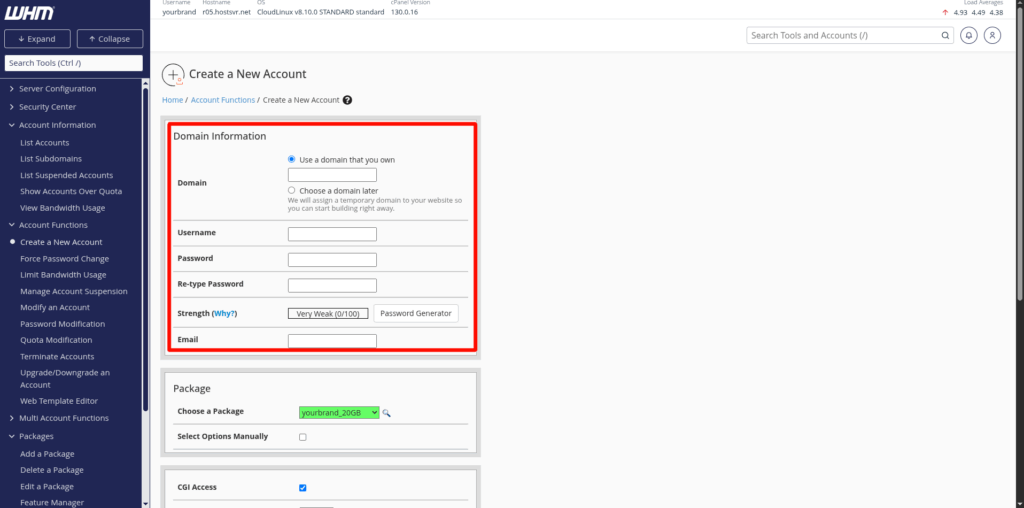Click the WHM logo

(29, 12)
